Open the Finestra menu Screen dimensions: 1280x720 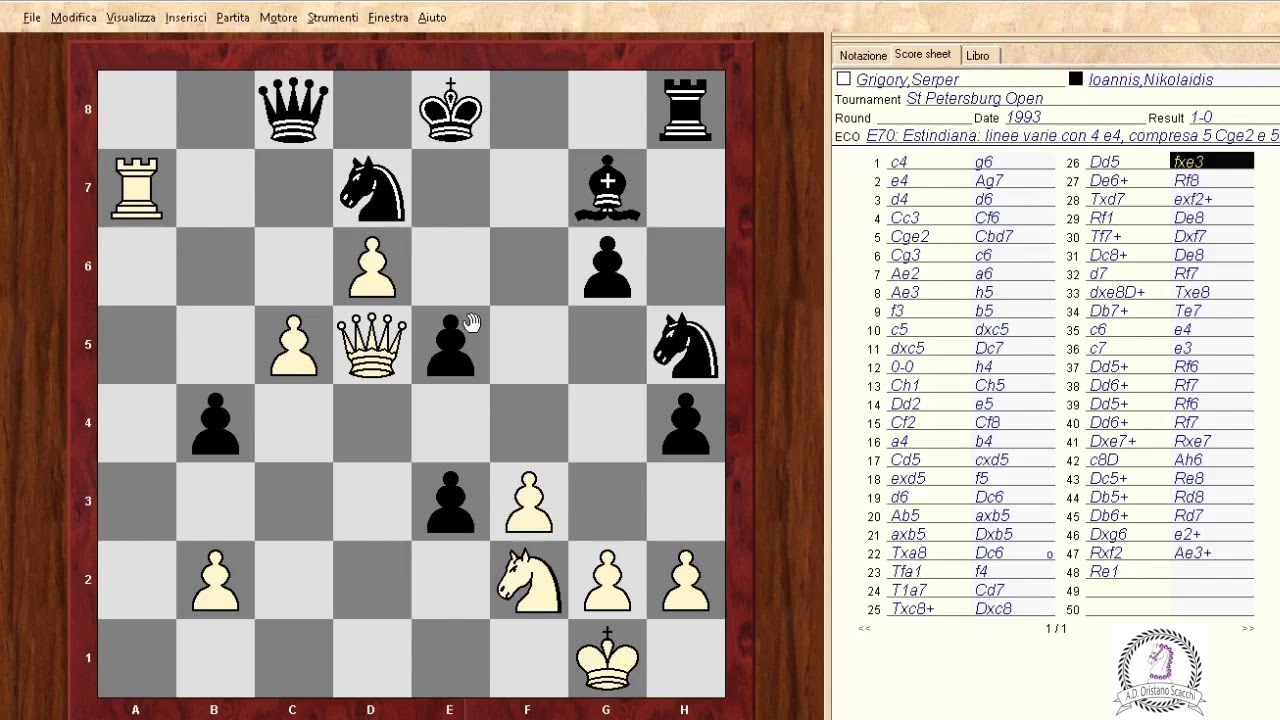pos(388,17)
